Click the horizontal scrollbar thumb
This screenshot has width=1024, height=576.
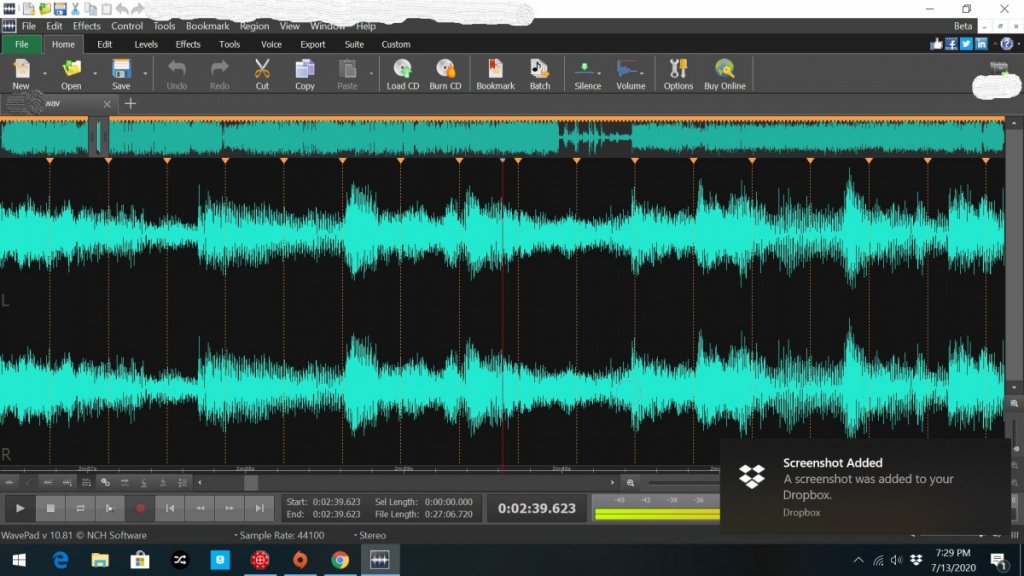(251, 483)
